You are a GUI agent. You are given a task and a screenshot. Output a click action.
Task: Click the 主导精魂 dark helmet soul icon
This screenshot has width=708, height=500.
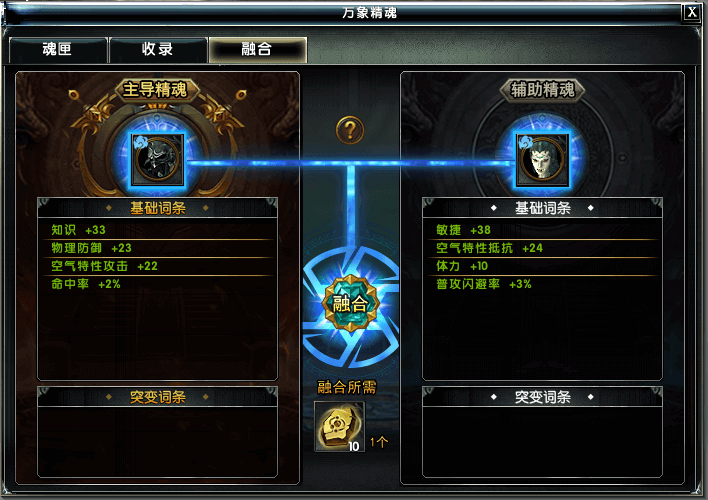[158, 159]
